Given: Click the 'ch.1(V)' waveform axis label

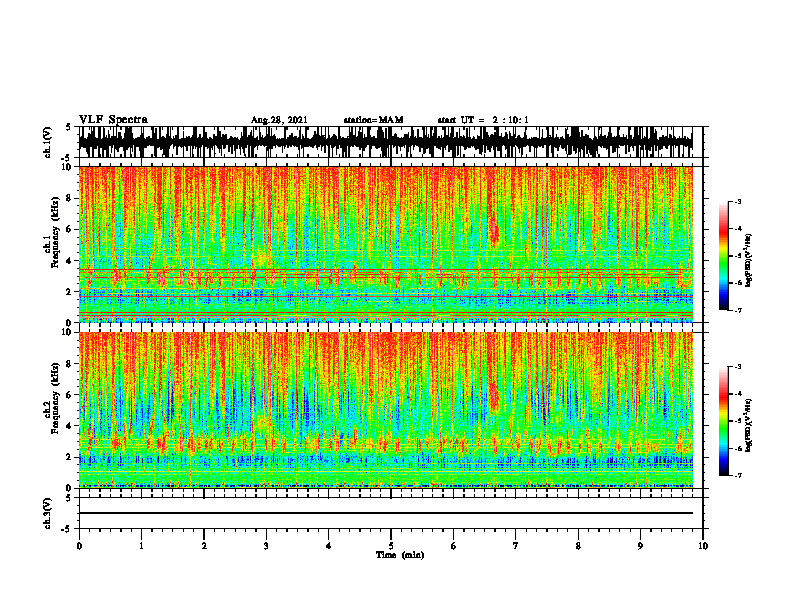Looking at the screenshot, I should click(x=48, y=142).
